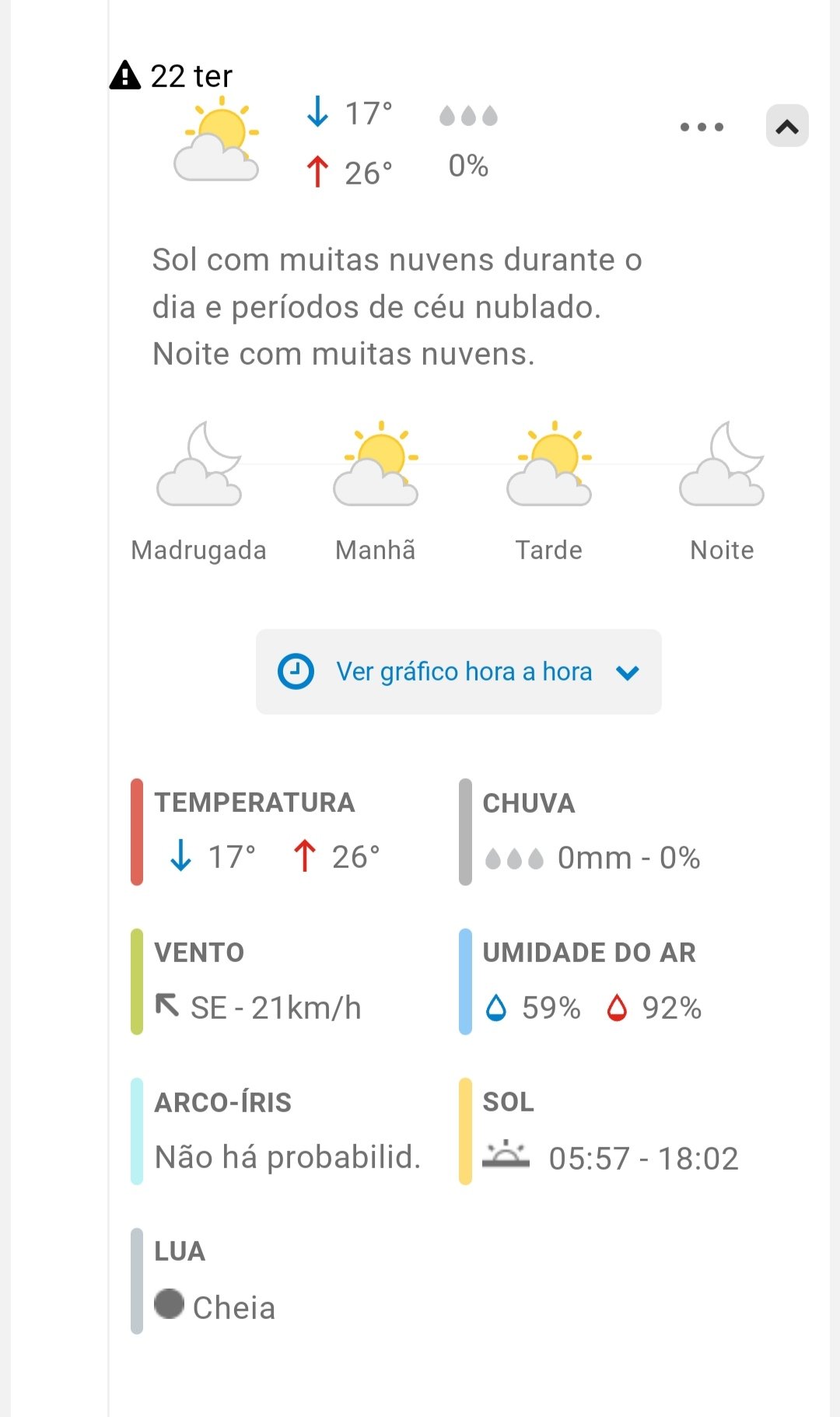Tap the weather alert warning triangle icon
The width and height of the screenshot is (840, 1417).
click(124, 75)
